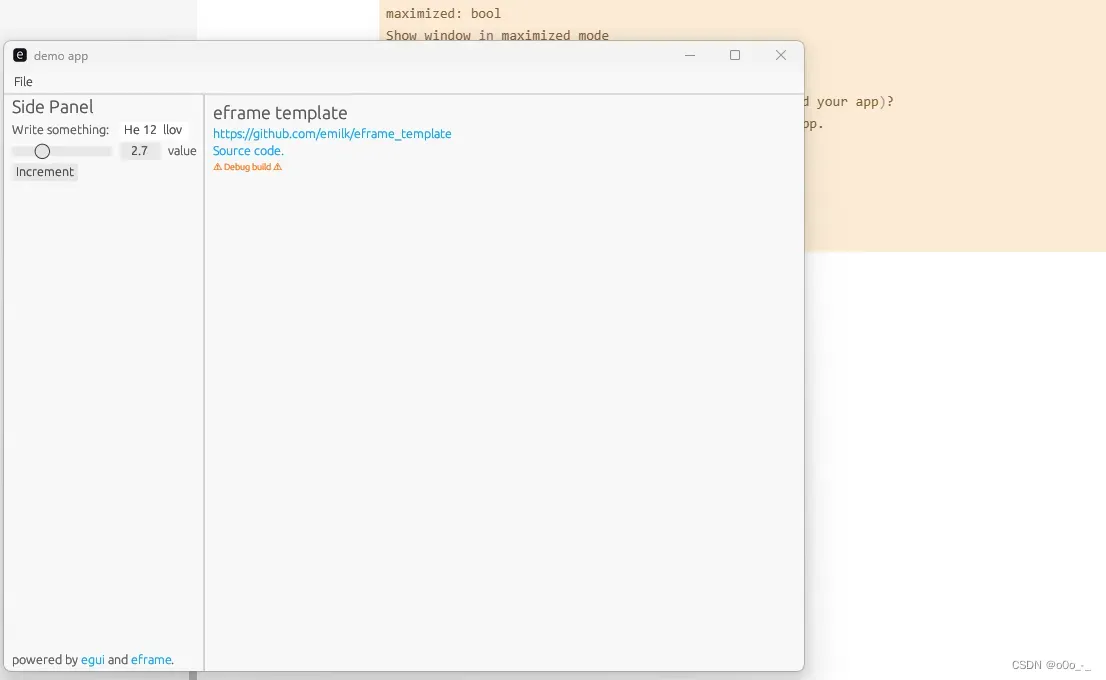The image size is (1106, 680).
Task: Close the demo app window
Action: coord(781,55)
